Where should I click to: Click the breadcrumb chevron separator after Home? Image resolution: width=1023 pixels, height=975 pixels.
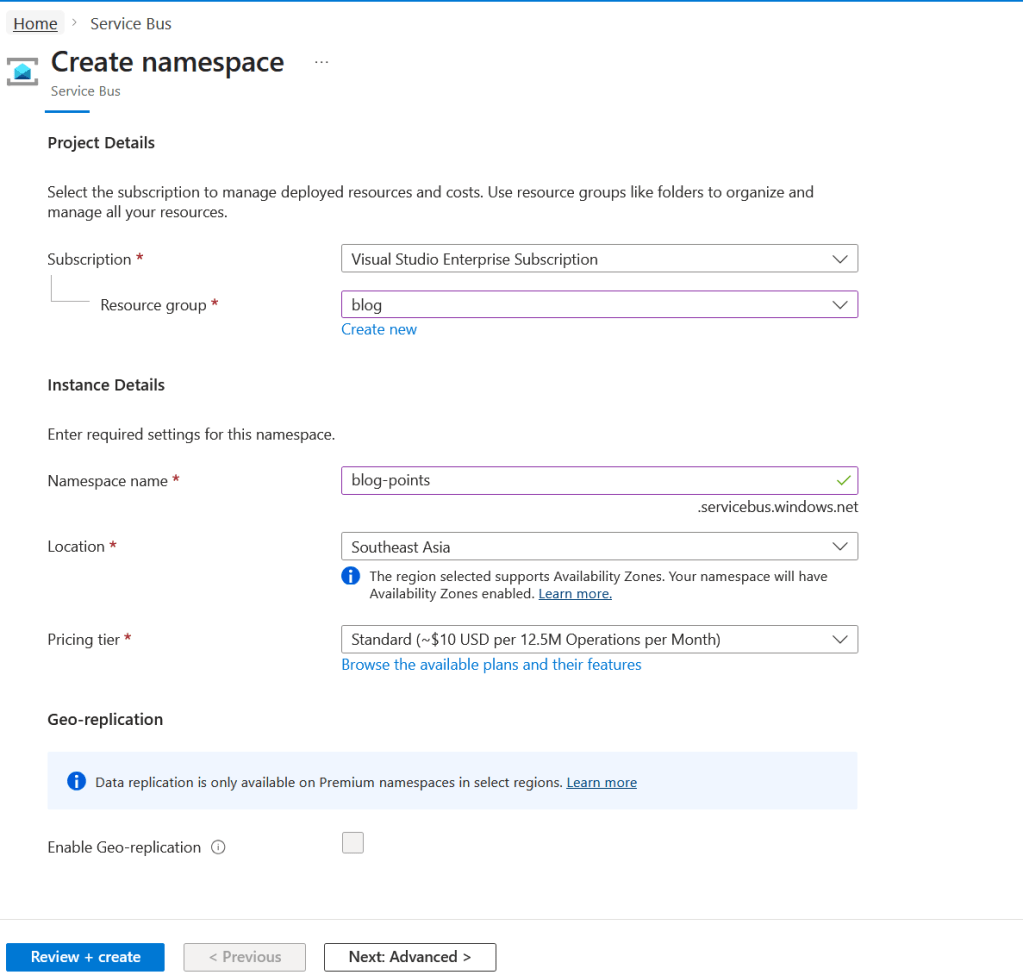coord(74,23)
